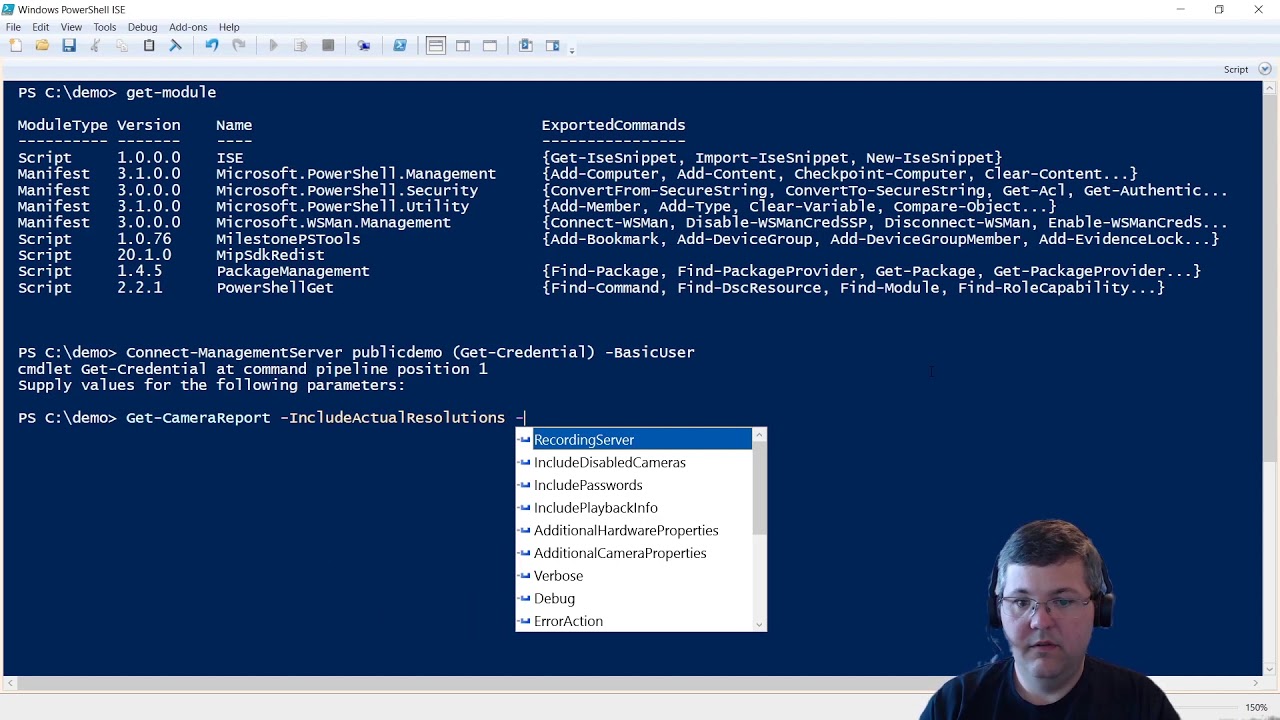Screen dimensions: 1280x720
Task: Click version 20.1.0 value
Action: pos(144,255)
